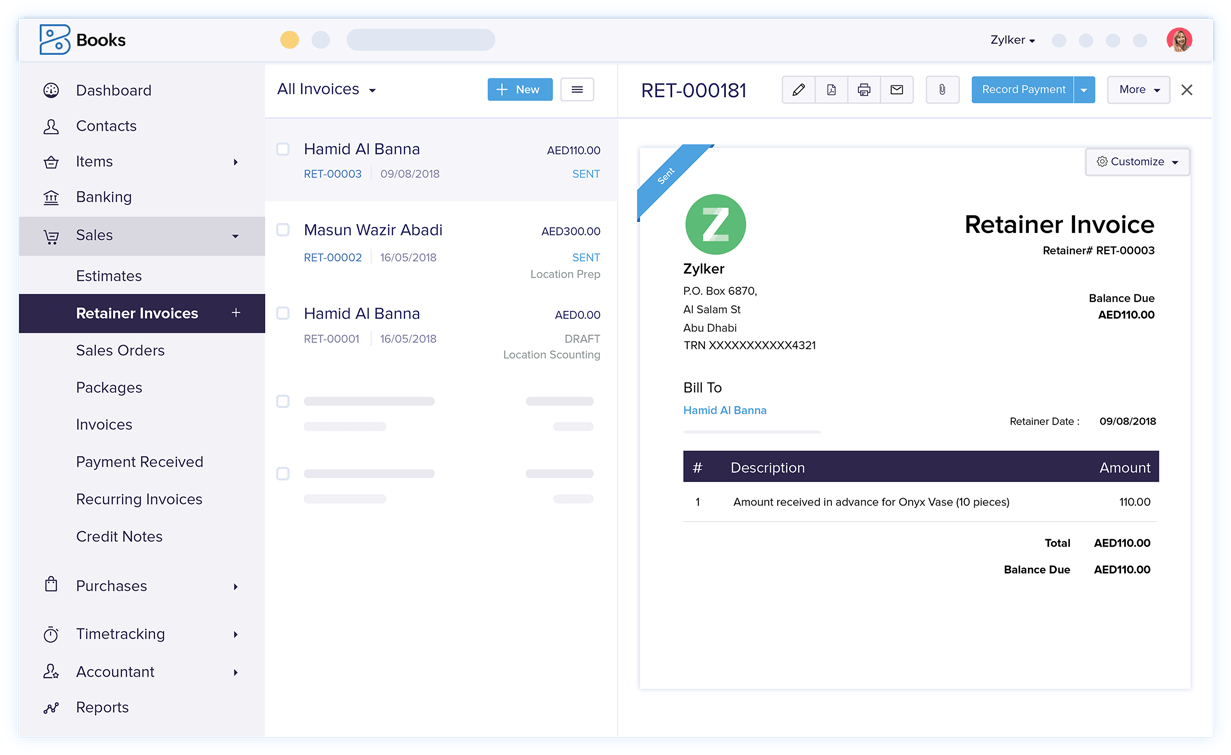This screenshot has height=755, width=1231.
Task: Tick the last placeholder row checkbox
Action: (x=283, y=474)
